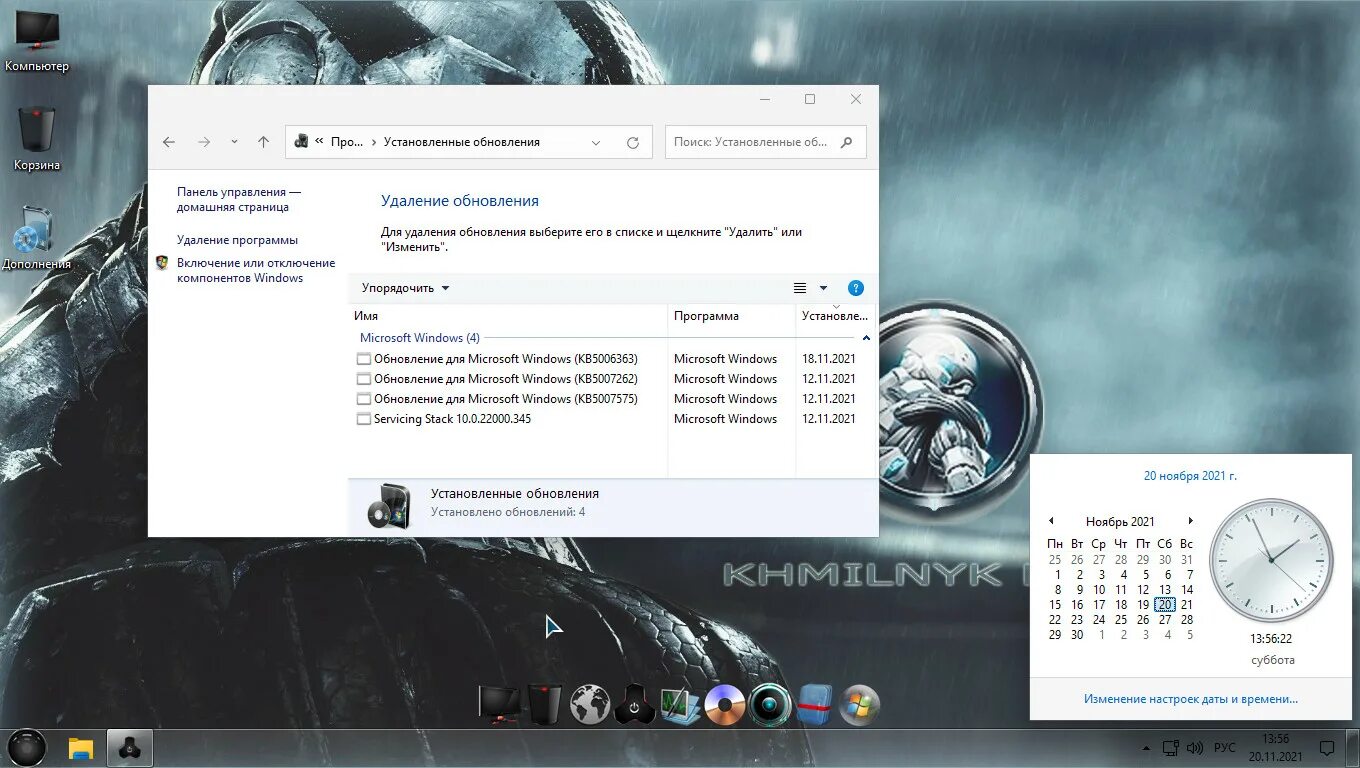Open the Корзина desktop icon
Screen dimensions: 1360x768
[37, 139]
